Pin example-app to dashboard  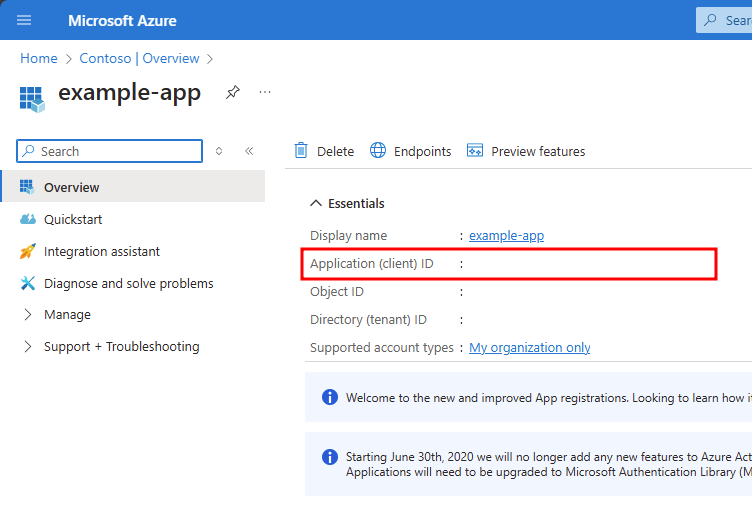coord(233,92)
